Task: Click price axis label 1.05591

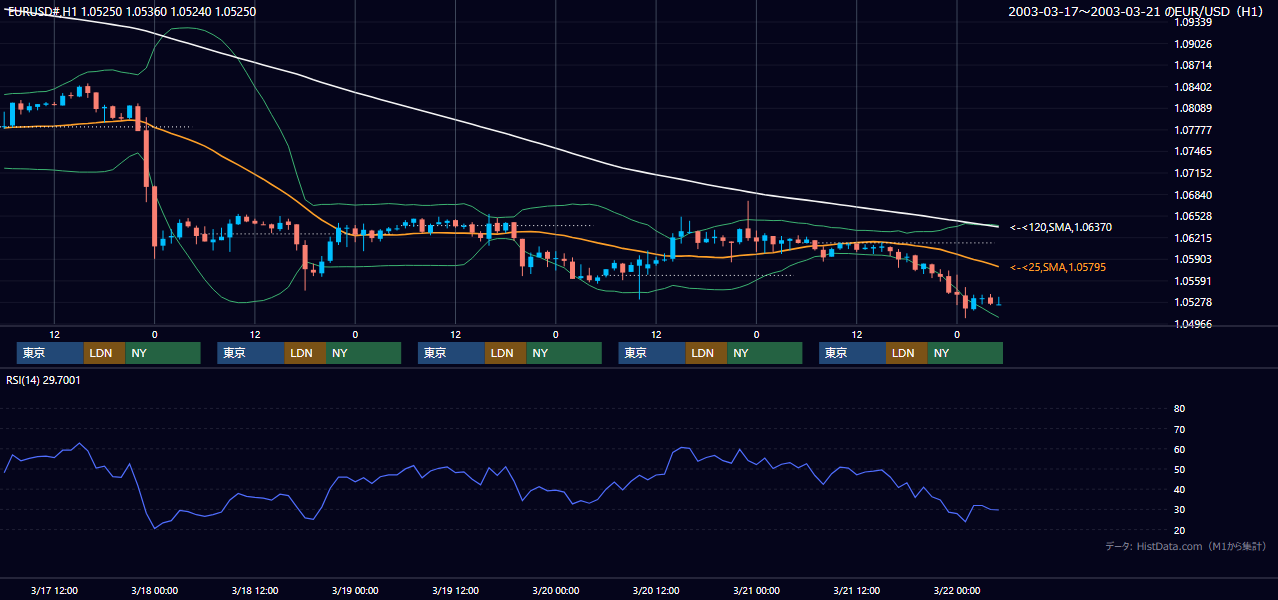Action: (x=1193, y=281)
